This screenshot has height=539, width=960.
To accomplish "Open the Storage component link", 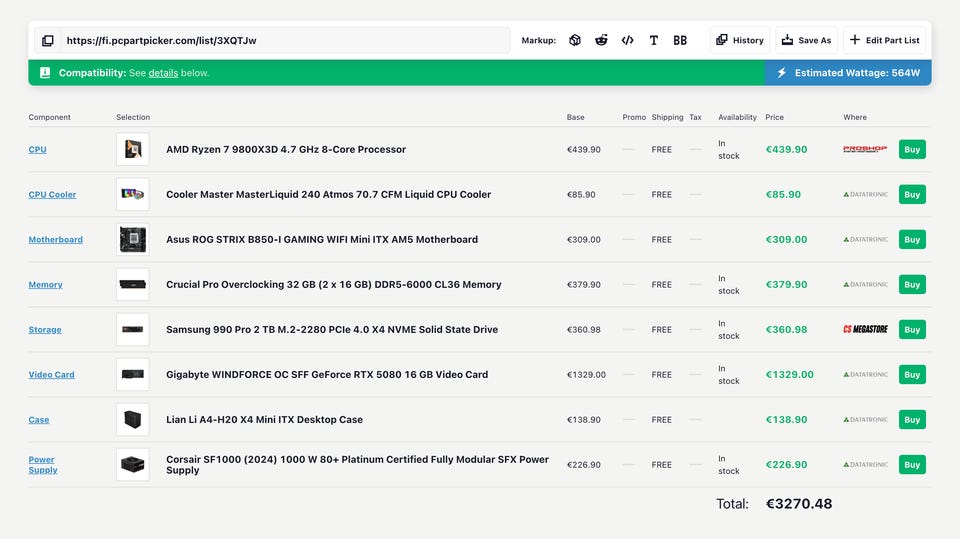I will 45,330.
